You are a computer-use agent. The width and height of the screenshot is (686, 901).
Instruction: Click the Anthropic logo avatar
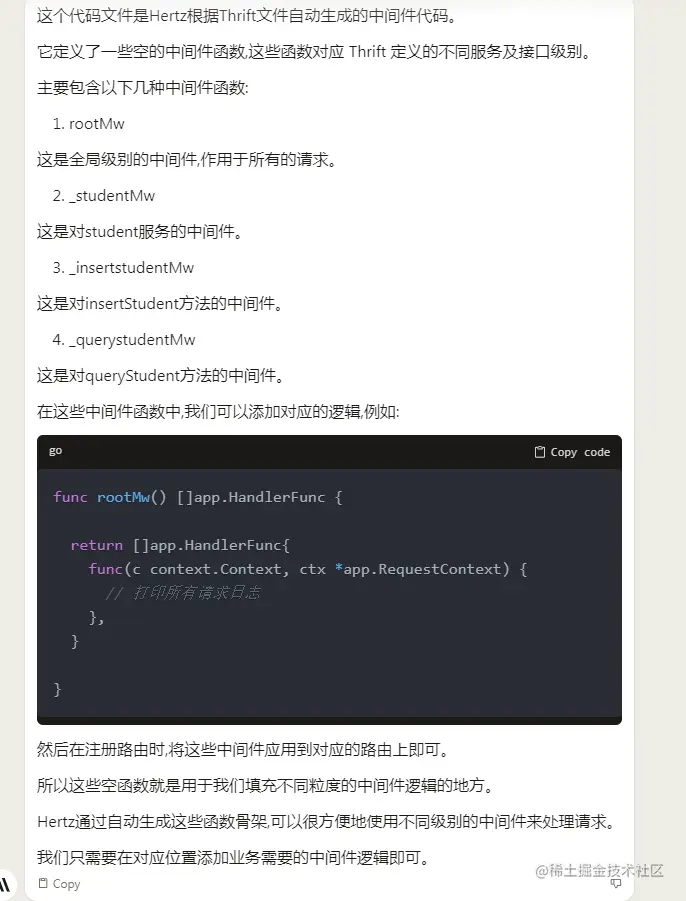(x=5, y=884)
